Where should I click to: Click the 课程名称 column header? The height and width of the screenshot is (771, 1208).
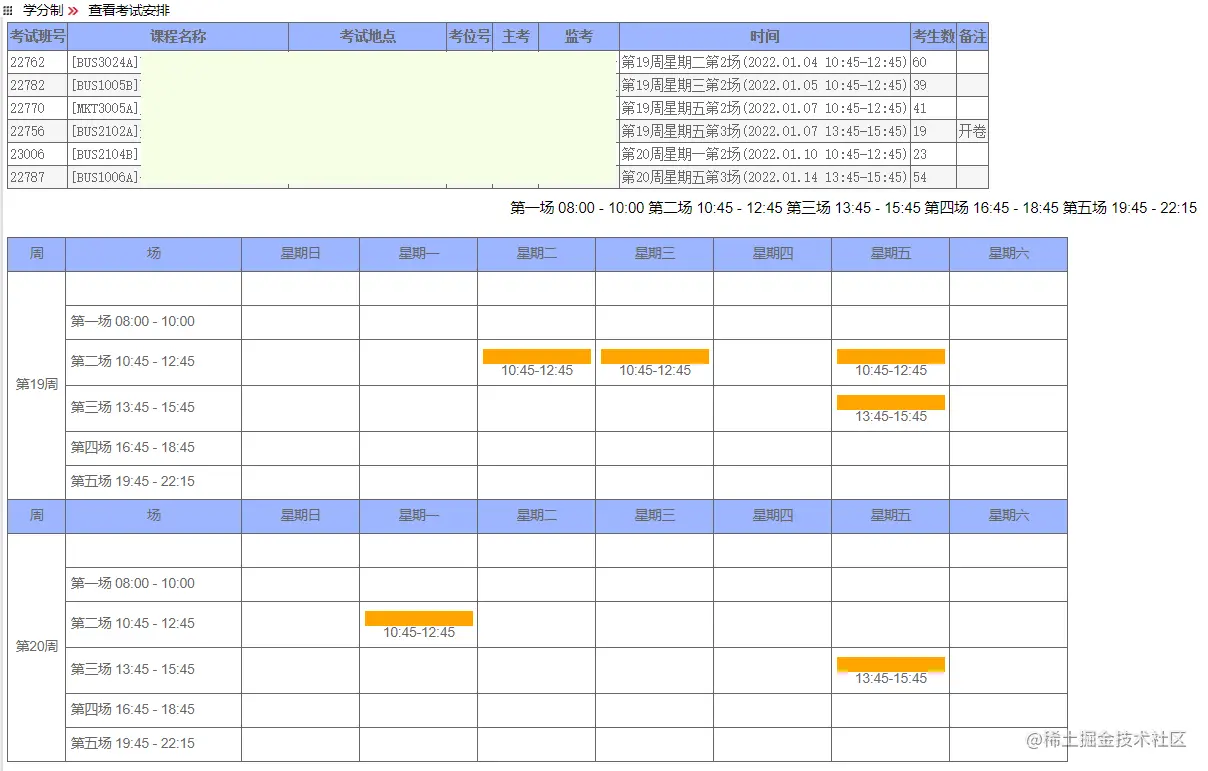pos(178,37)
